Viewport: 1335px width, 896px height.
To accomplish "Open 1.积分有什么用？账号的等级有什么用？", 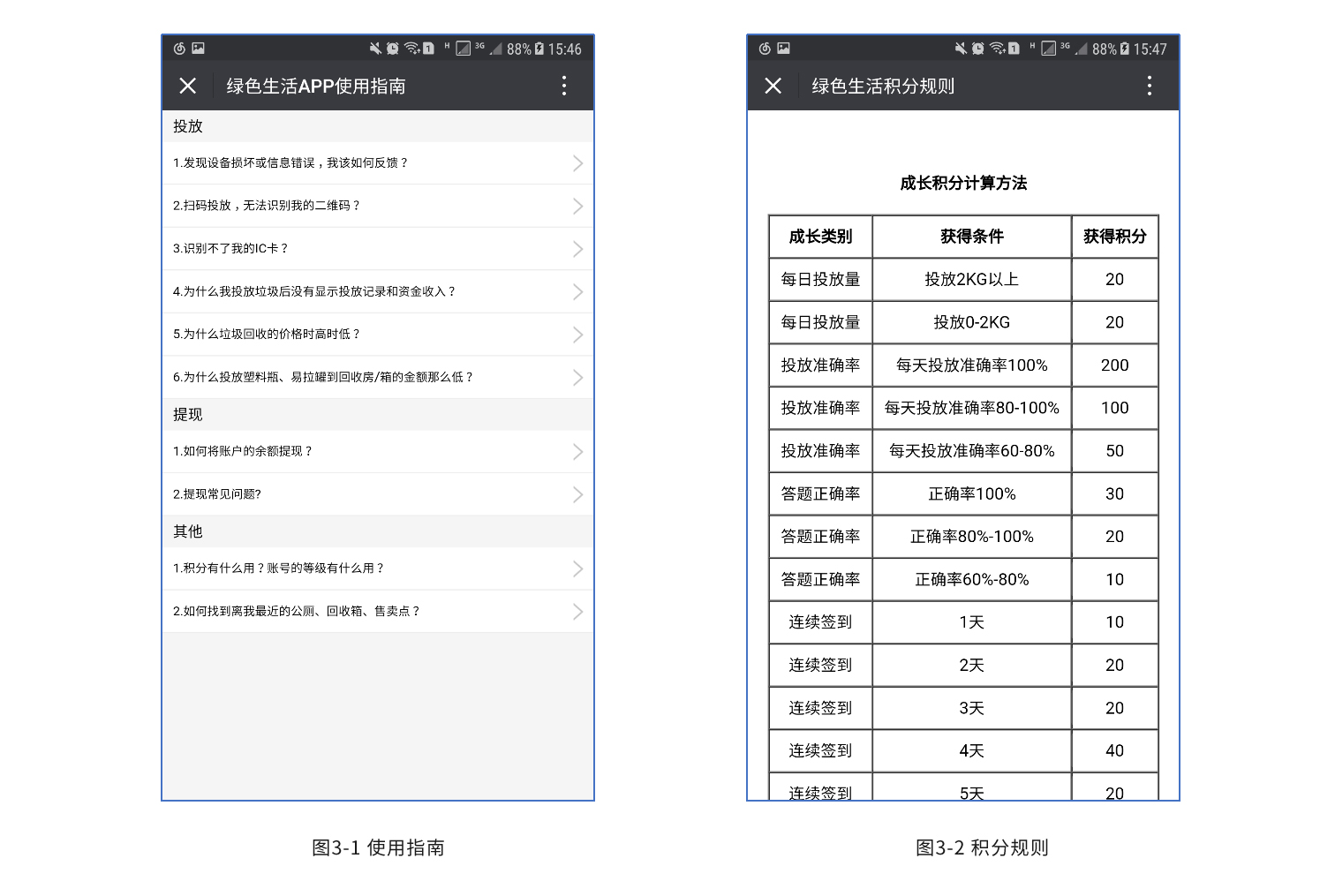I will pyautogui.click(x=378, y=568).
